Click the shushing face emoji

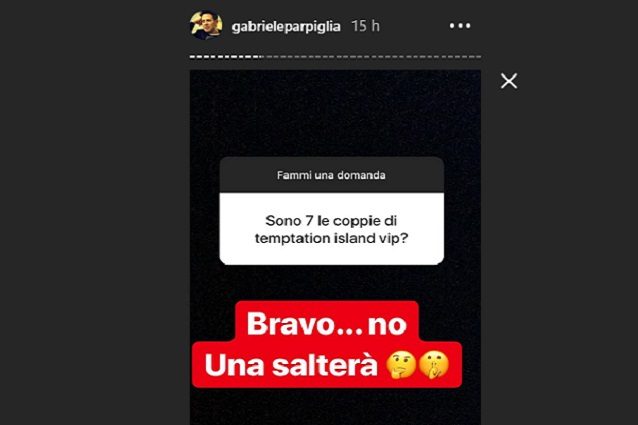pyautogui.click(x=433, y=365)
